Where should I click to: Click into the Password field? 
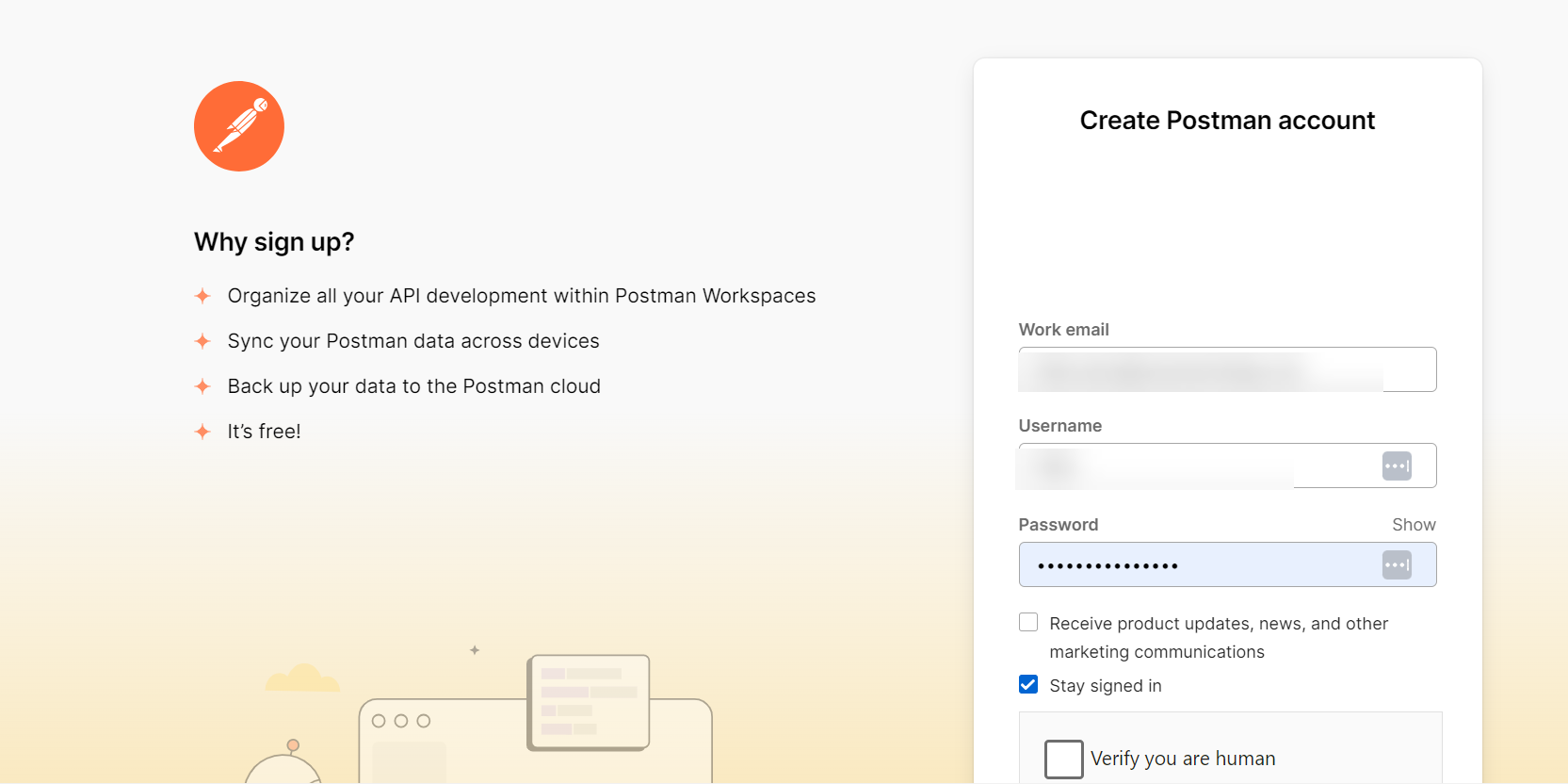click(x=1227, y=564)
